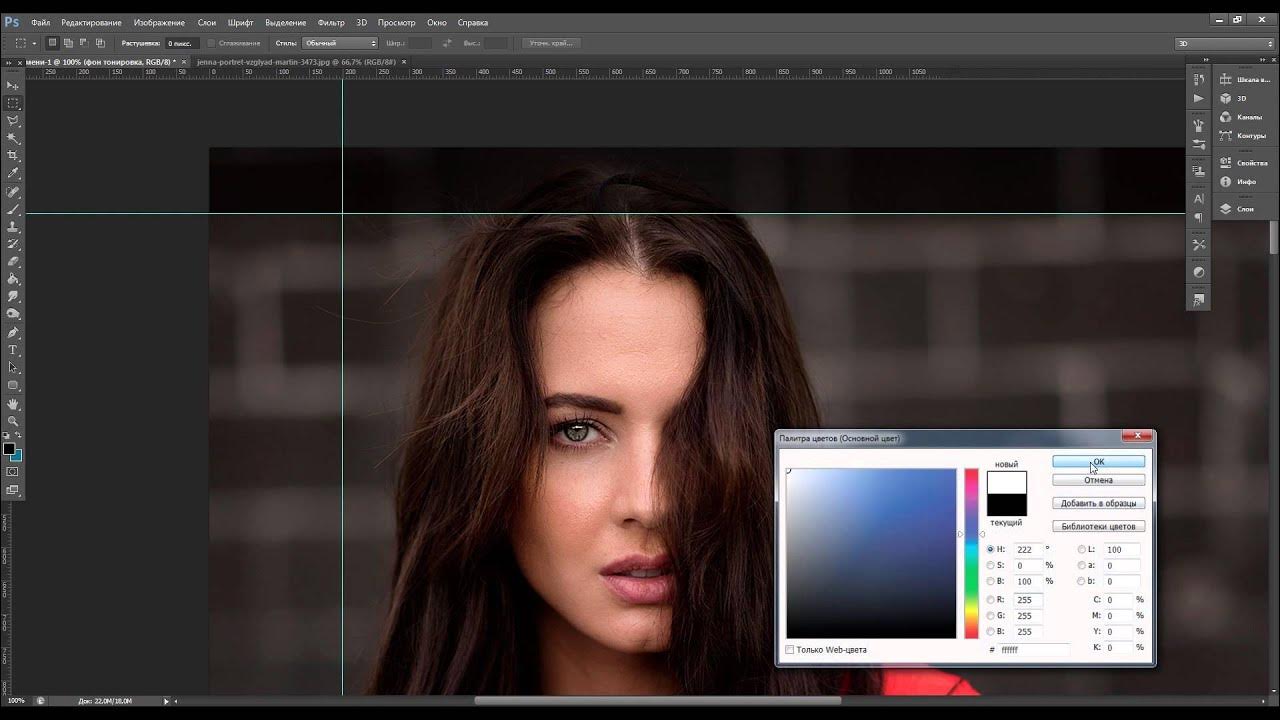Click the horizontal canvas scrollbar
Viewport: 1280px width, 720px height.
pos(656,701)
